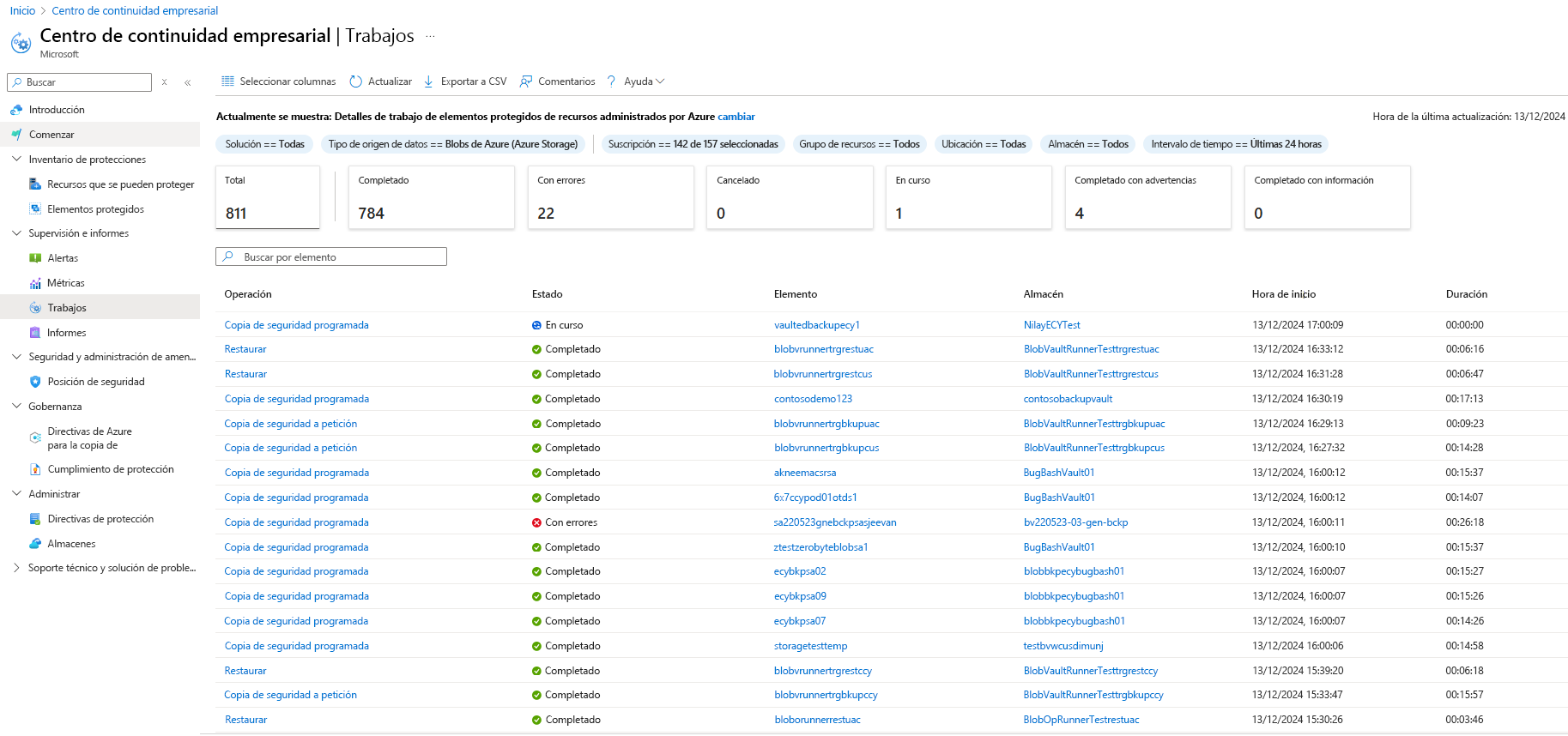This screenshot has width=1568, height=736.
Task: Click the Comentarios feedback icon
Action: [526, 81]
